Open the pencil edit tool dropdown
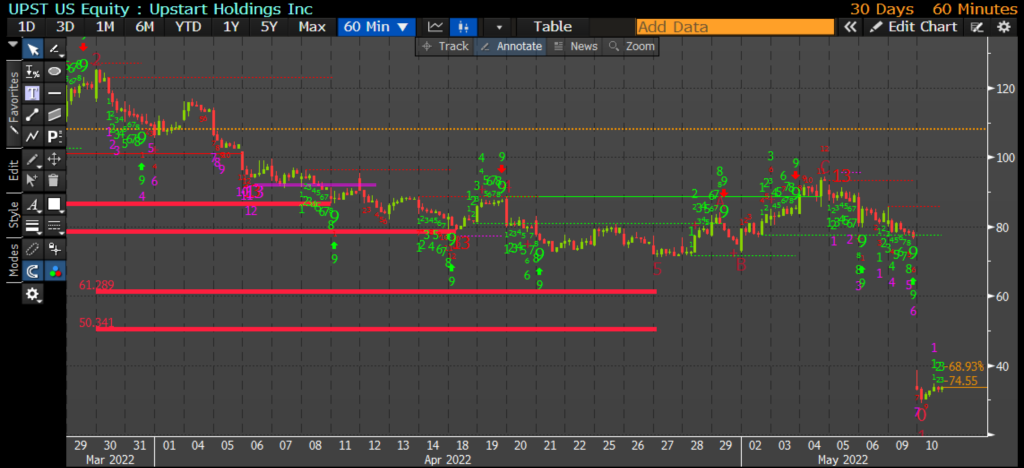 [x=33, y=159]
